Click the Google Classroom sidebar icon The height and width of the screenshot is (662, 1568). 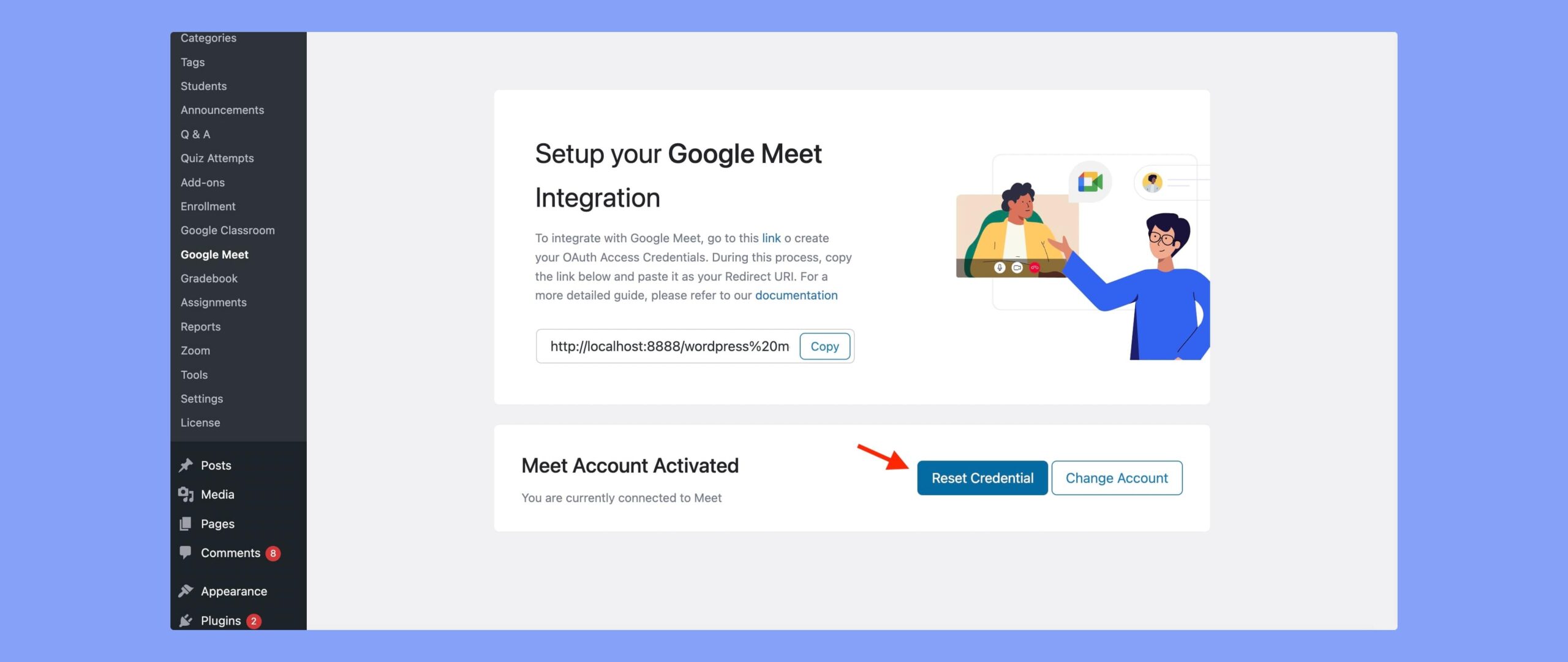click(227, 231)
